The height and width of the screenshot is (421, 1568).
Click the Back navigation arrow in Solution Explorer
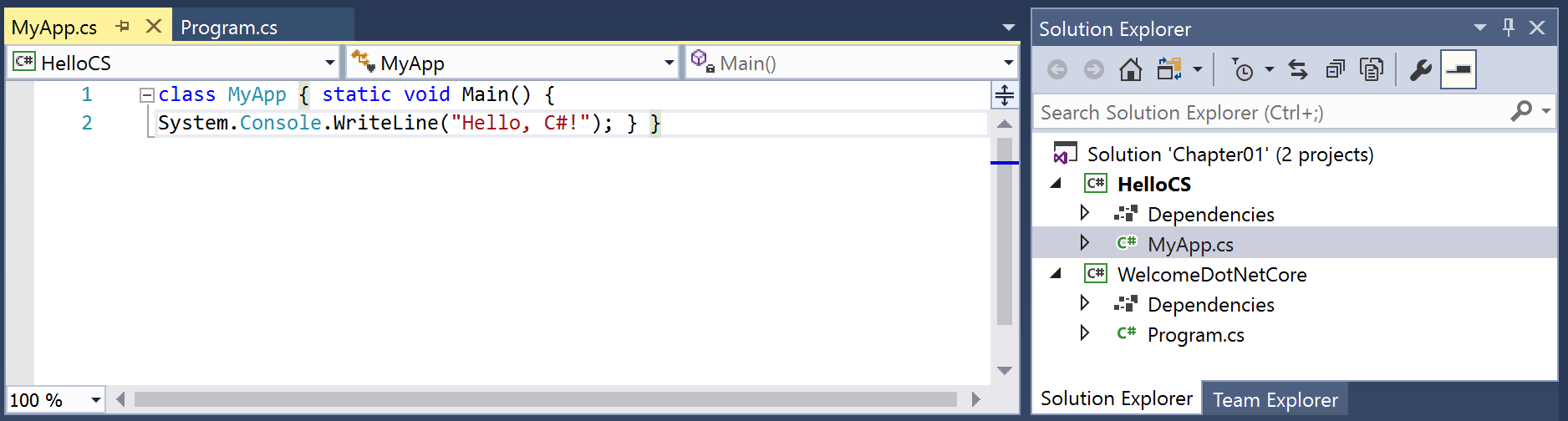pyautogui.click(x=1057, y=69)
